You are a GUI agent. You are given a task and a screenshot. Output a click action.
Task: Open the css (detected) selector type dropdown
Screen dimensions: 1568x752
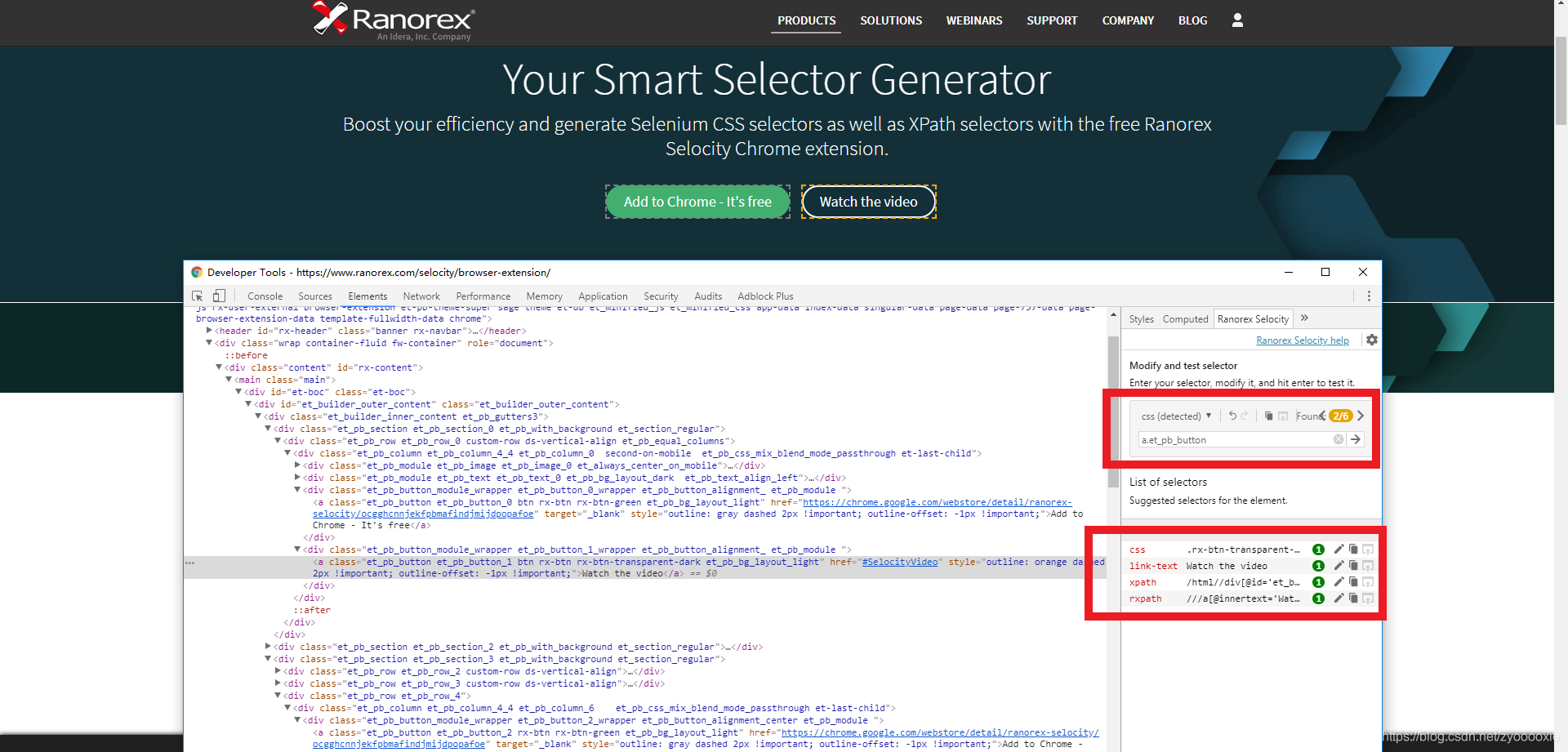[1176, 416]
